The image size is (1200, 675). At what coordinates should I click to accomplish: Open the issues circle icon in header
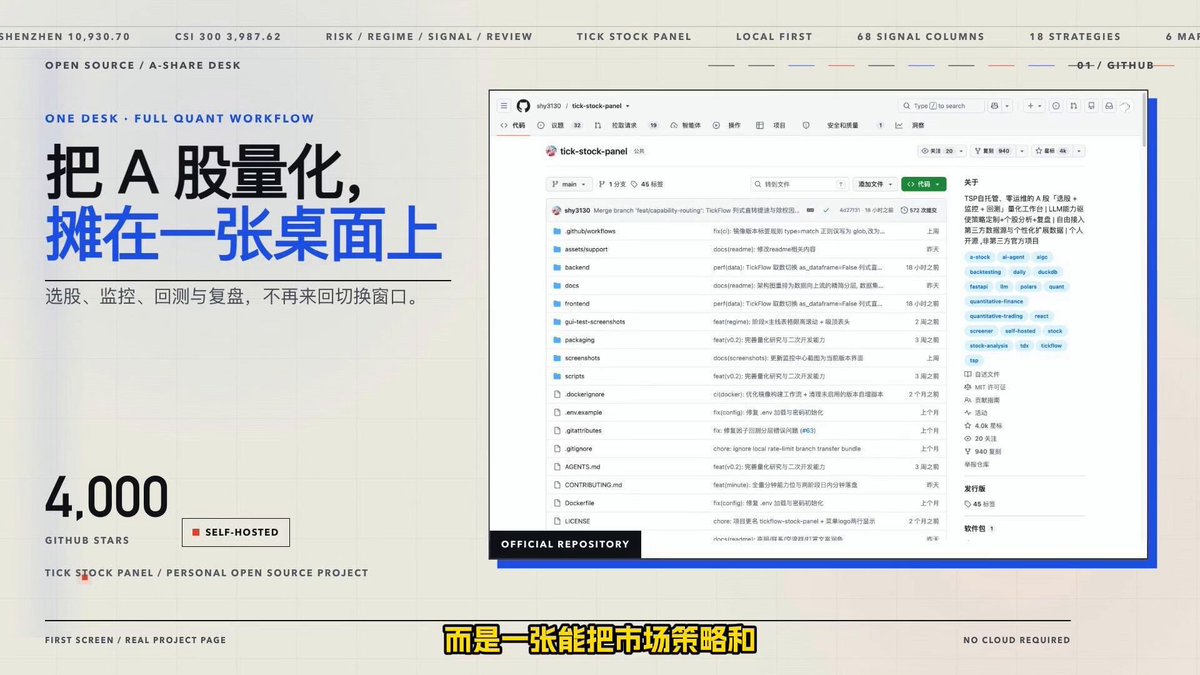point(1058,105)
